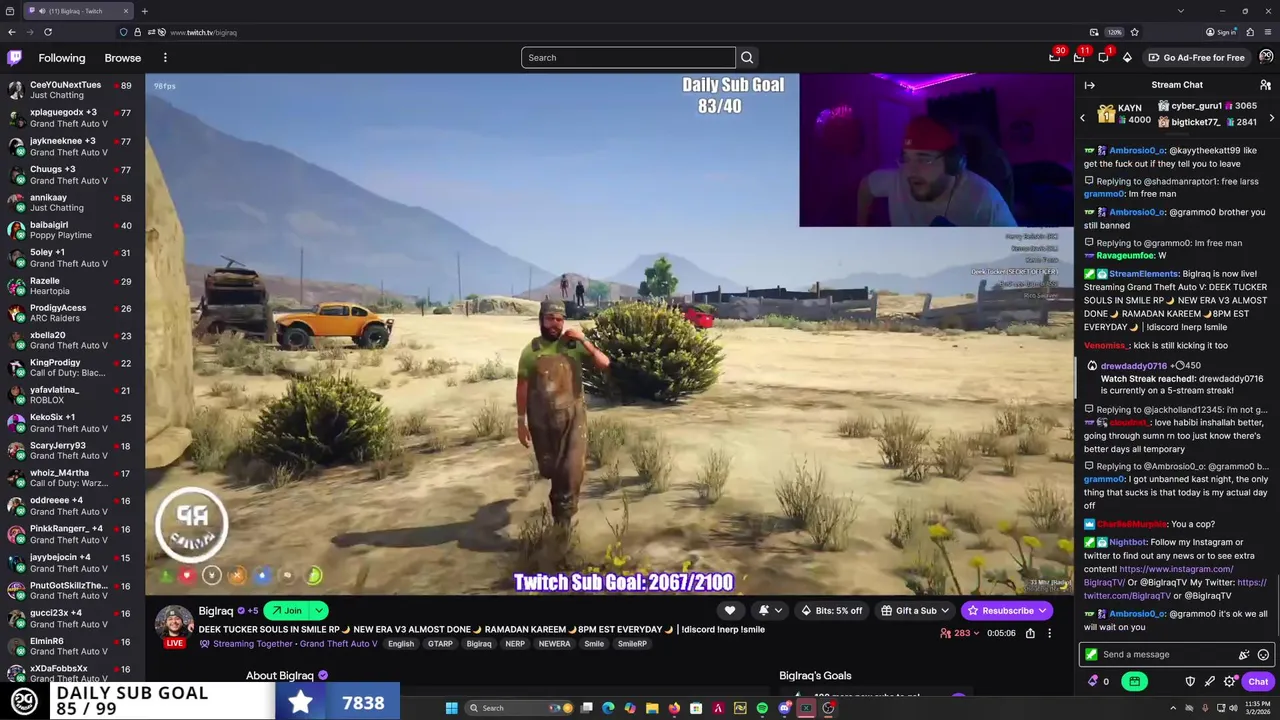Open chat settings gear icon
This screenshot has height=720, width=1280.
1229,682
